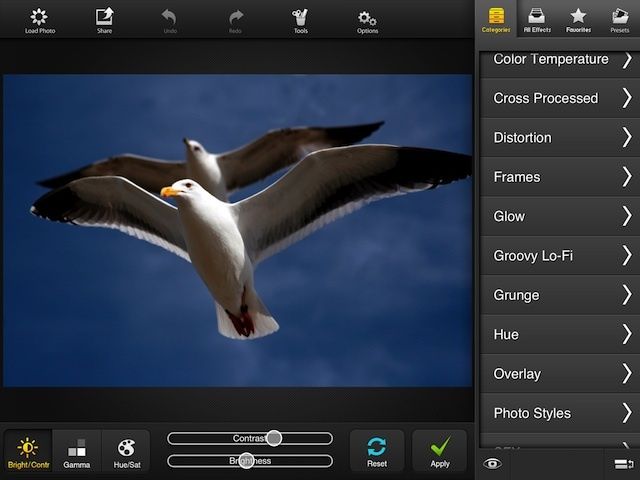Switch to the Favorites tab
The width and height of the screenshot is (640, 480).
point(578,19)
